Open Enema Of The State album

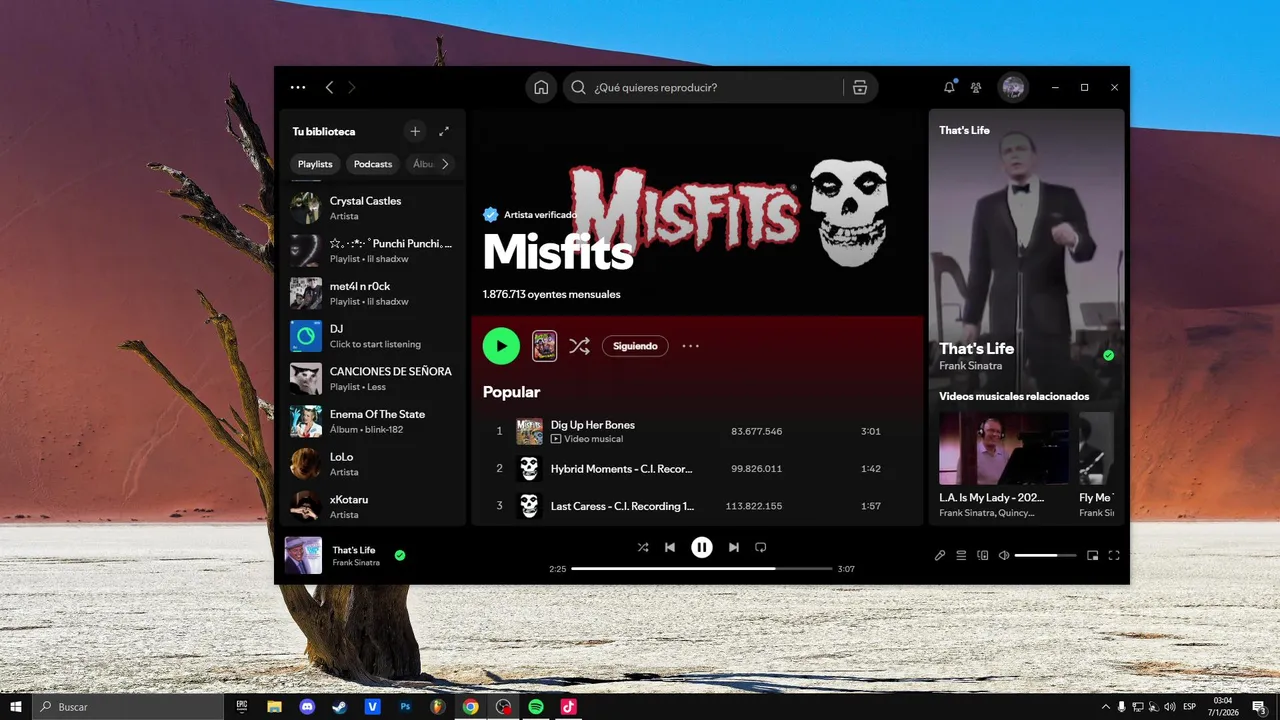[x=373, y=421]
